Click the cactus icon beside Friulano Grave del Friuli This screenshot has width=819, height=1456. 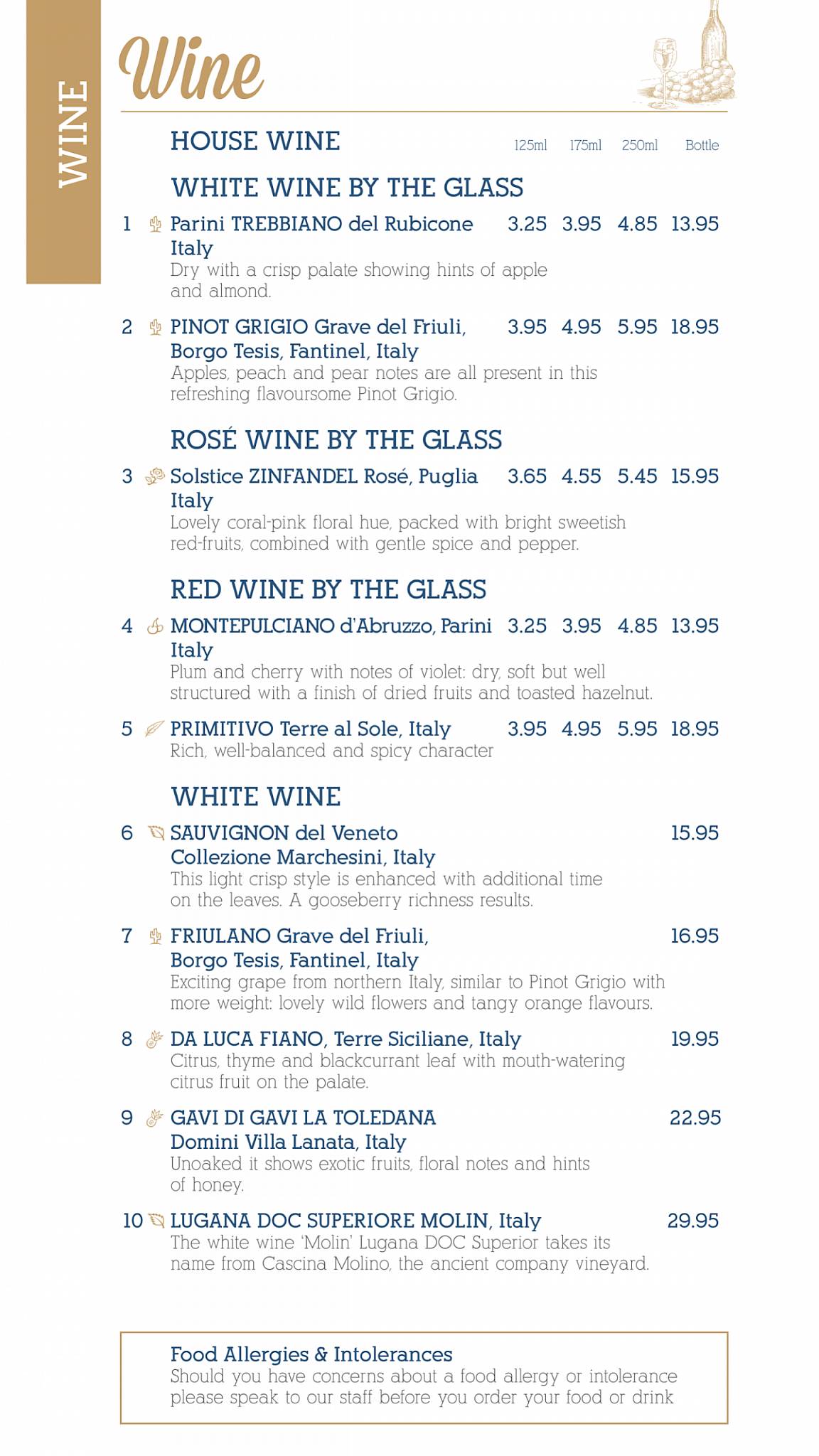(x=155, y=936)
